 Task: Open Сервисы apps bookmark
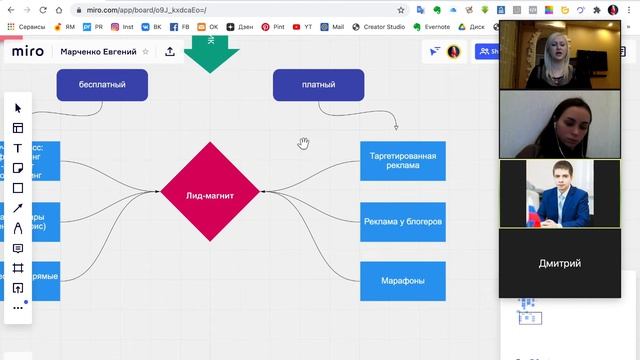click(x=26, y=27)
